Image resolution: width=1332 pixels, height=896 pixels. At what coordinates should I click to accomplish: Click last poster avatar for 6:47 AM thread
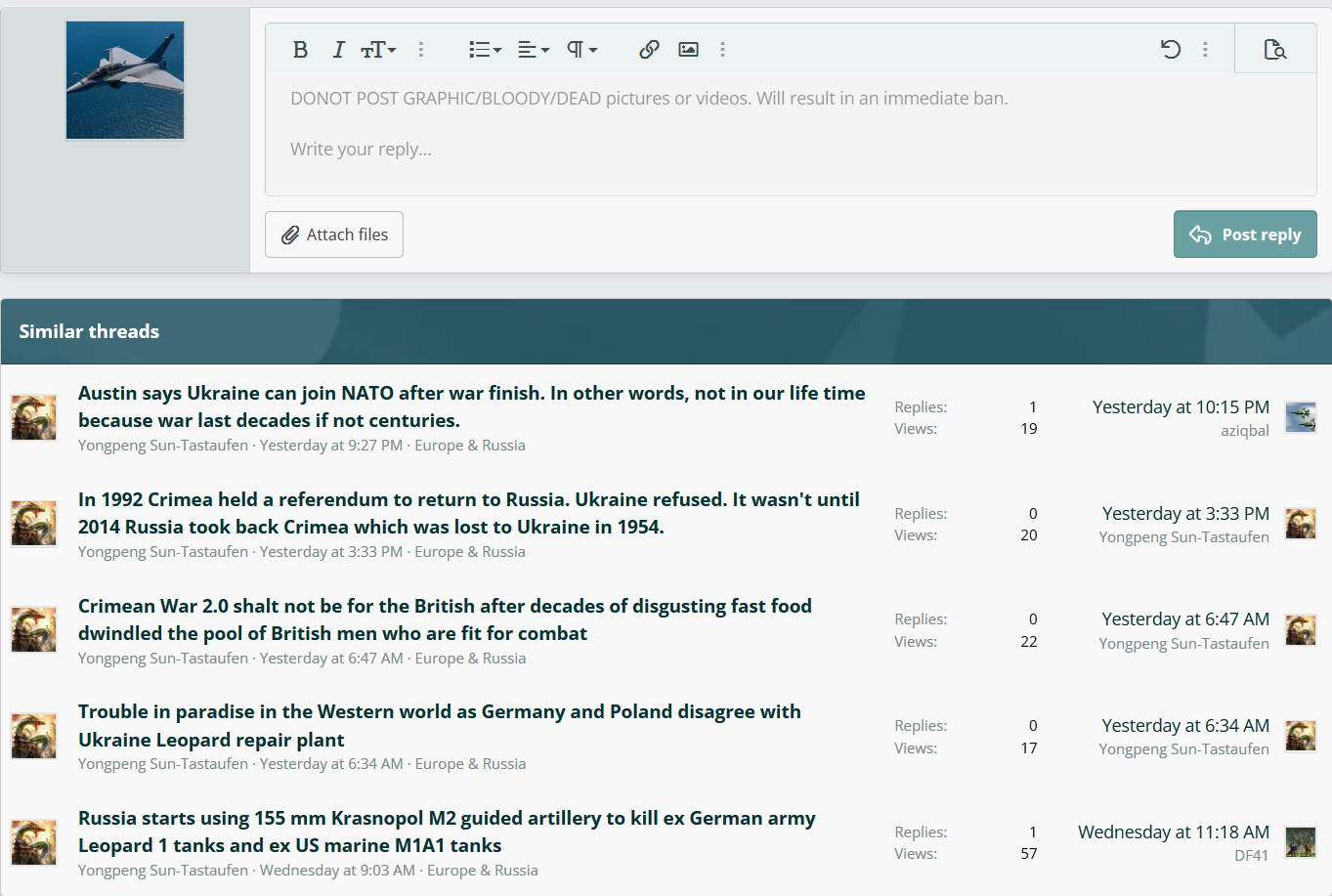tap(1301, 630)
